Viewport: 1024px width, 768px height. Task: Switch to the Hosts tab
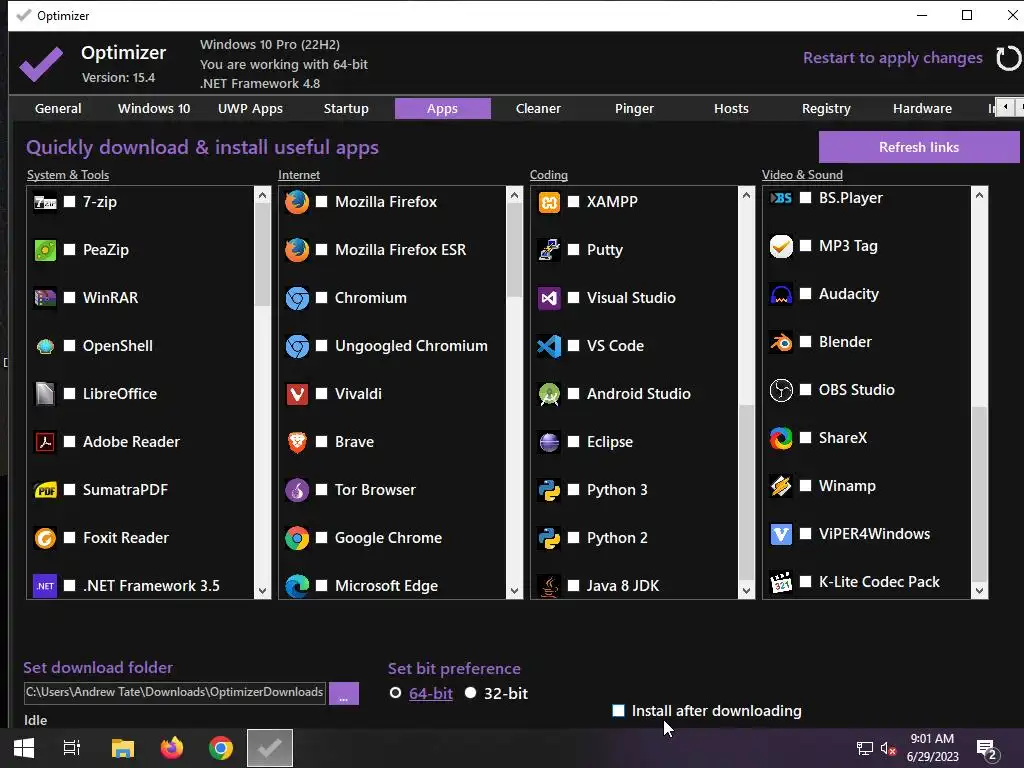click(x=731, y=108)
